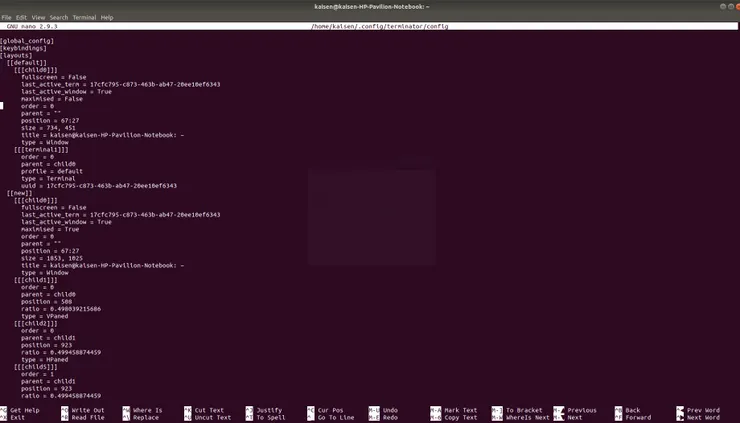Click the line 'size = 1853, 1025'
740x423 pixels.
pos(52,258)
